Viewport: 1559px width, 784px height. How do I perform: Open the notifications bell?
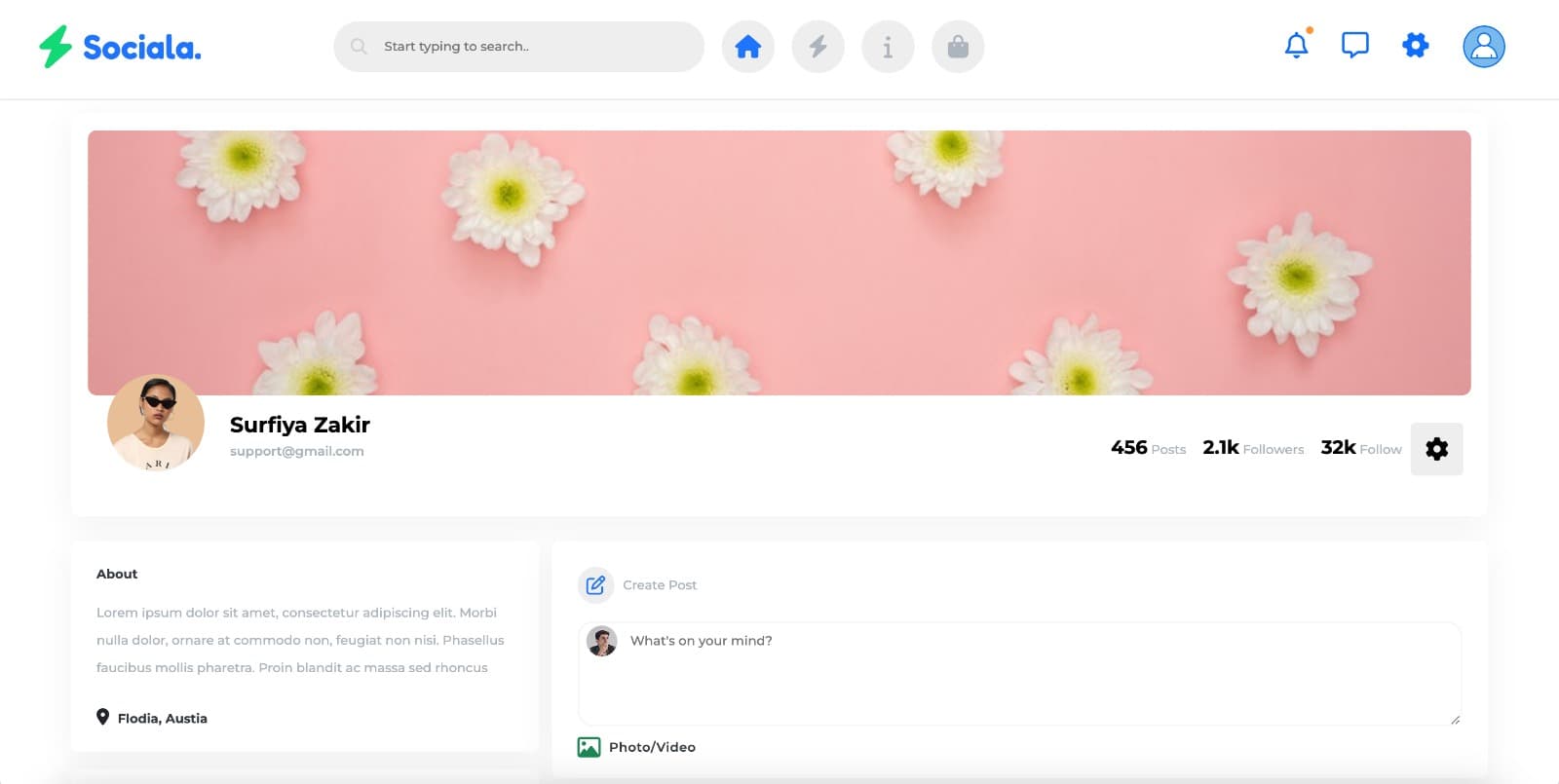coord(1297,45)
